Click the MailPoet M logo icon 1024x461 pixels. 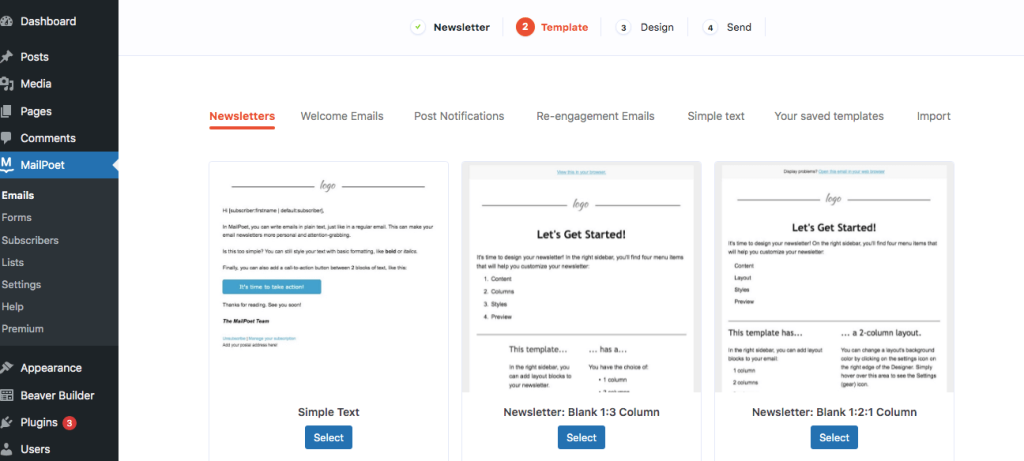pyautogui.click(x=7, y=165)
